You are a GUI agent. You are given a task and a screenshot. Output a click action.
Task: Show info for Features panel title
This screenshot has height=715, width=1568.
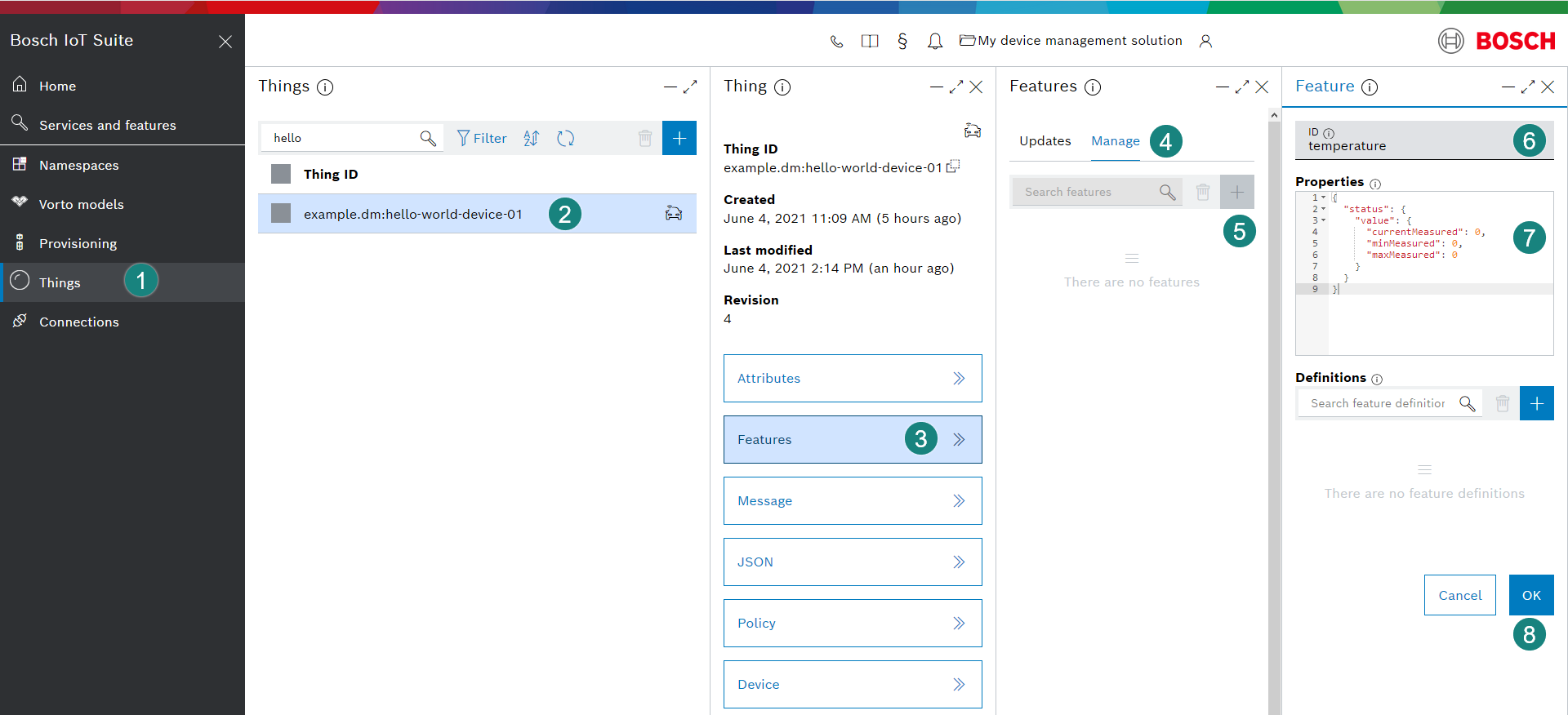tap(1093, 87)
